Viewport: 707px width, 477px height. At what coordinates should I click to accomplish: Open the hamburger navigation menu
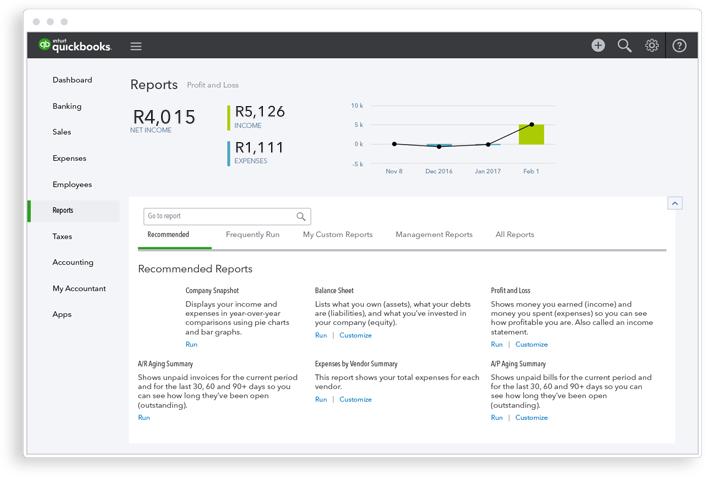136,46
